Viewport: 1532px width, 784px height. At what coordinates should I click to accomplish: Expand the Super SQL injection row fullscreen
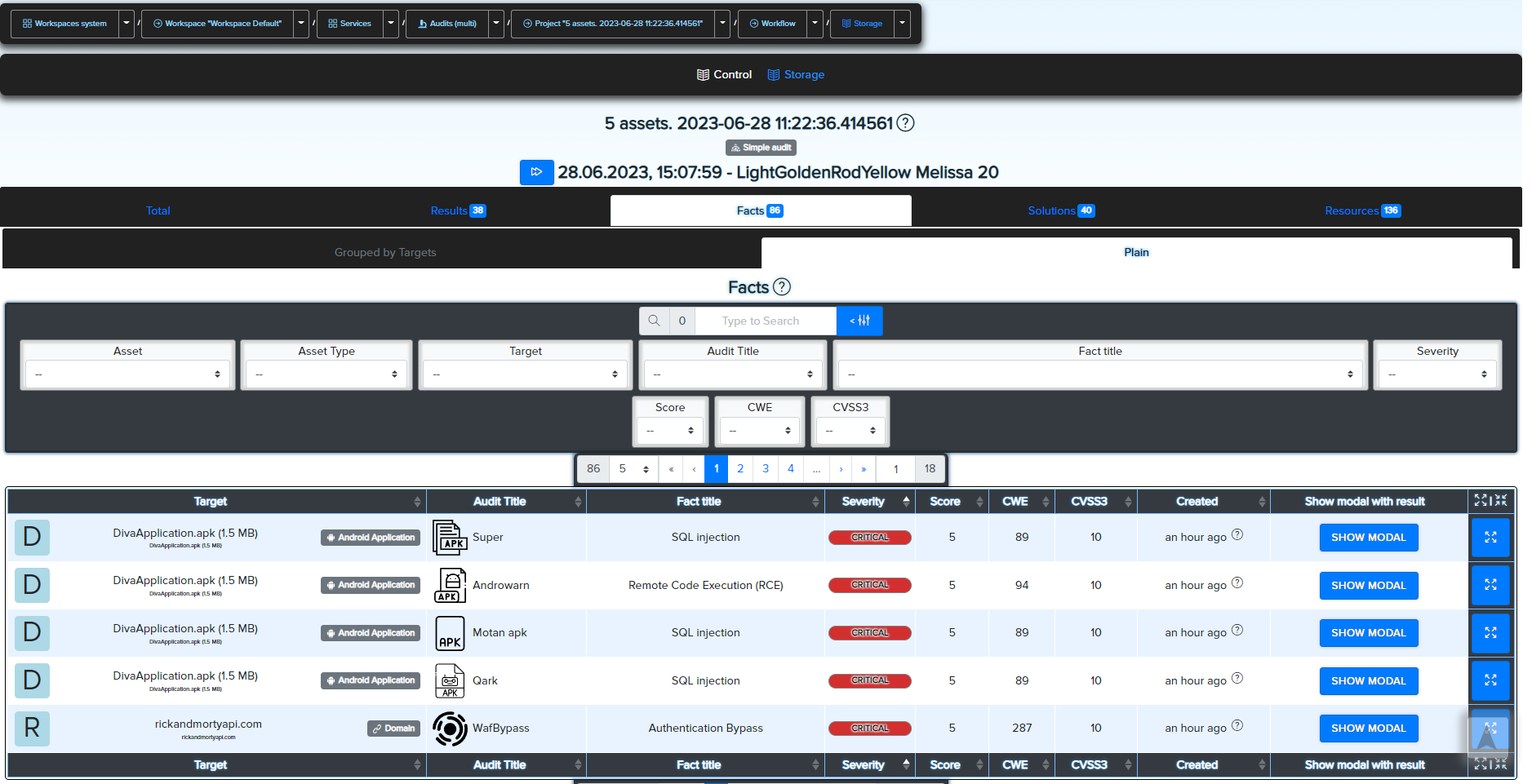[1490, 538]
